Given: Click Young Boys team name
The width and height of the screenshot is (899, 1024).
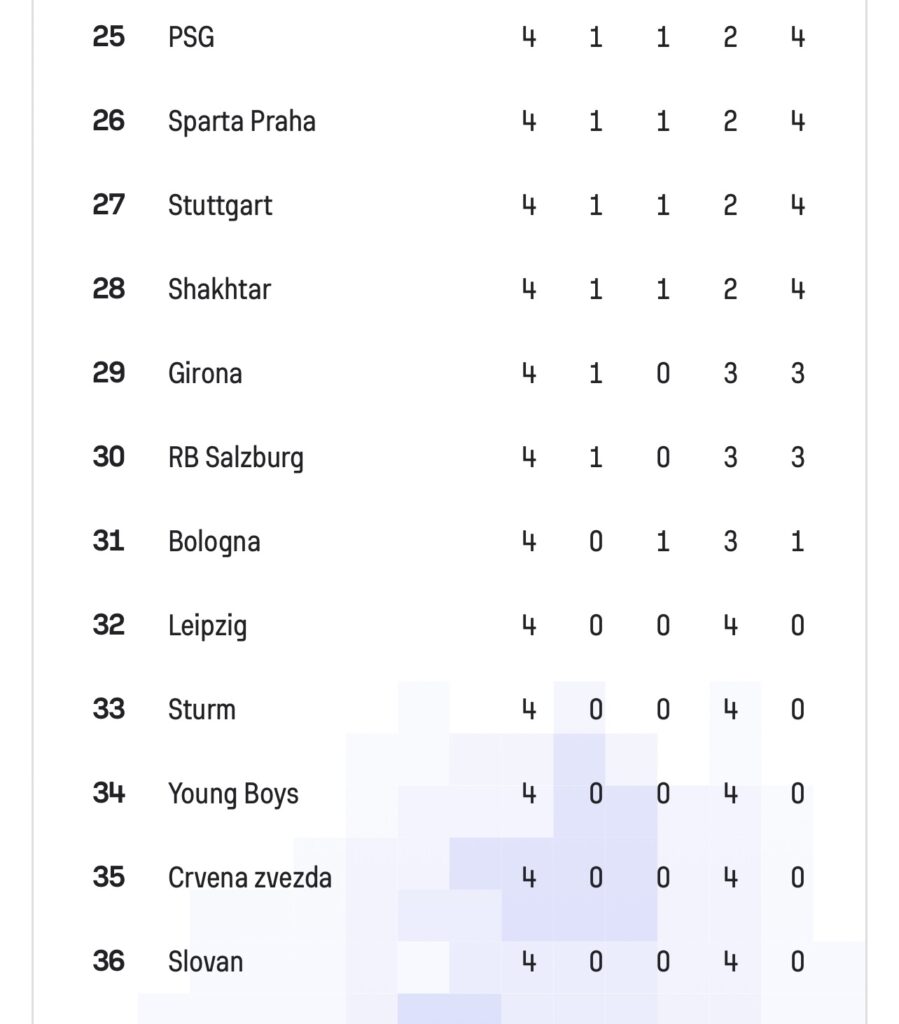Looking at the screenshot, I should (233, 794).
